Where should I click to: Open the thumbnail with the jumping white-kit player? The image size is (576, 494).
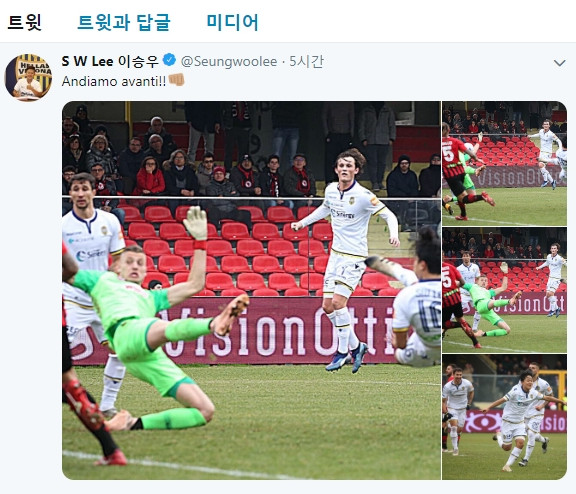click(504, 163)
